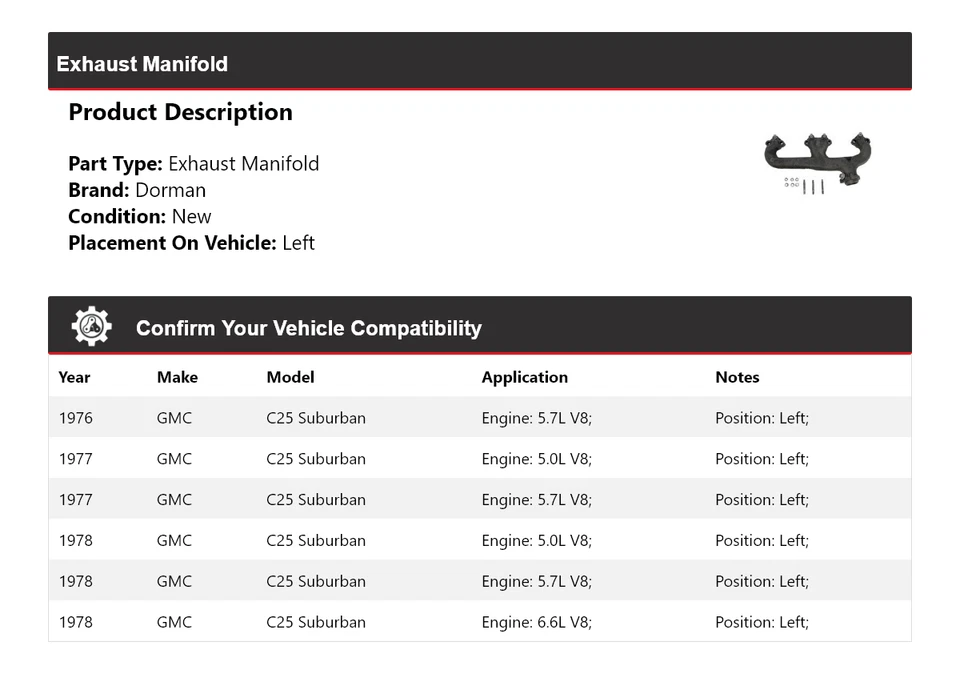Select the Year column header
Image resolution: width=960 pixels, height=674 pixels.
(74, 377)
